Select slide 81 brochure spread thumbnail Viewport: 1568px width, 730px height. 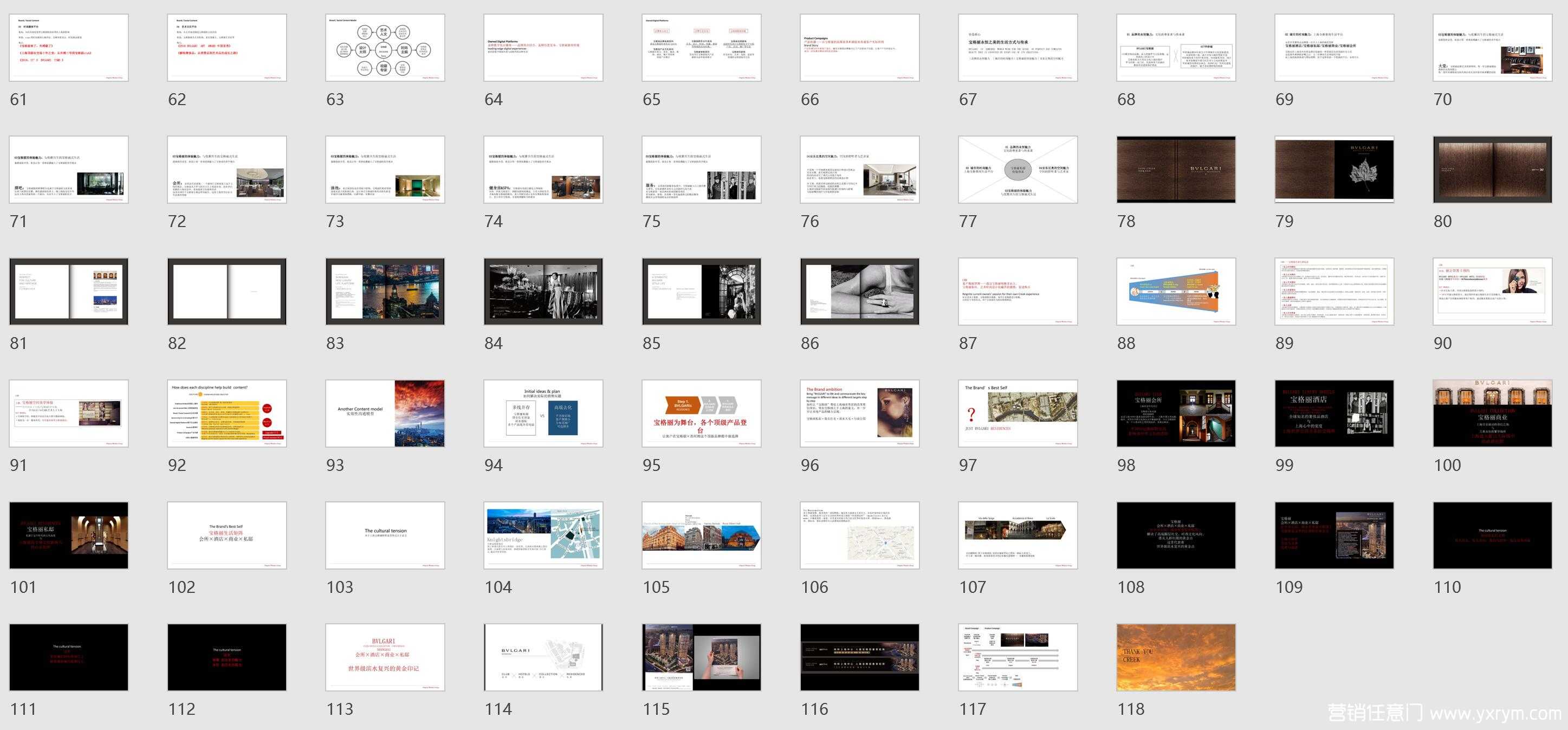[69, 292]
